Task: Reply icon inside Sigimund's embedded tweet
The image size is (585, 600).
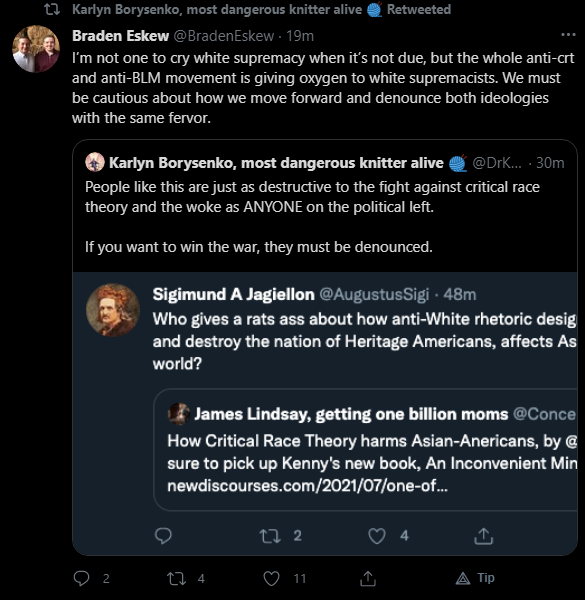Action: [163, 536]
